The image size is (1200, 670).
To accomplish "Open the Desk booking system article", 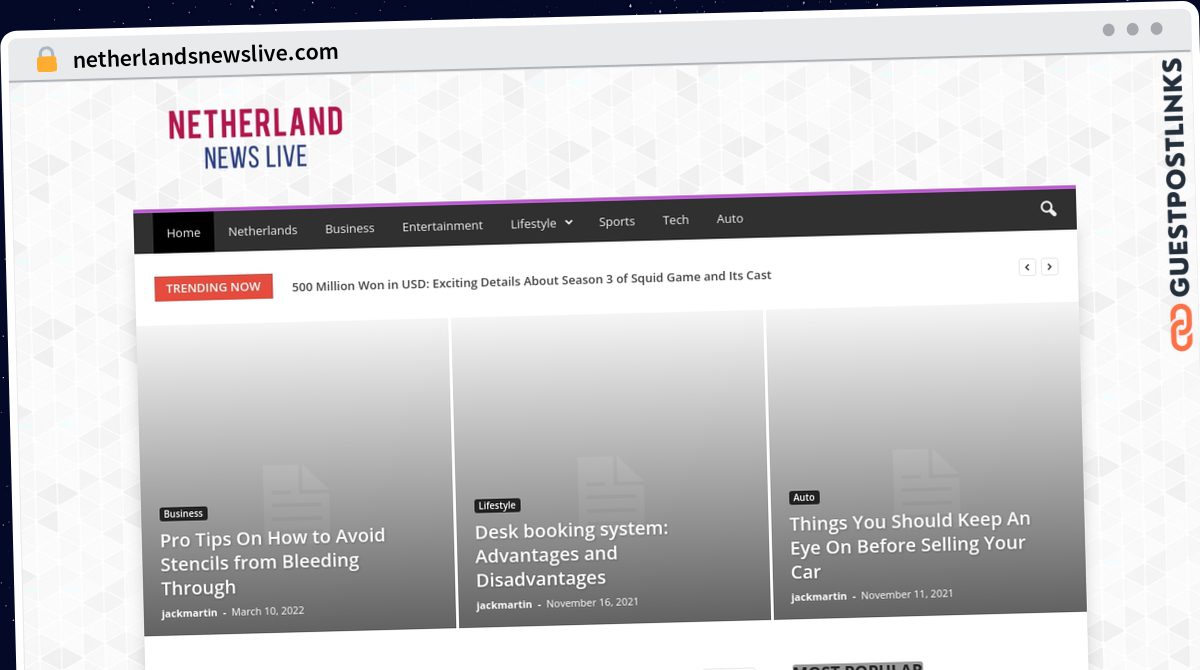I will pos(572,554).
